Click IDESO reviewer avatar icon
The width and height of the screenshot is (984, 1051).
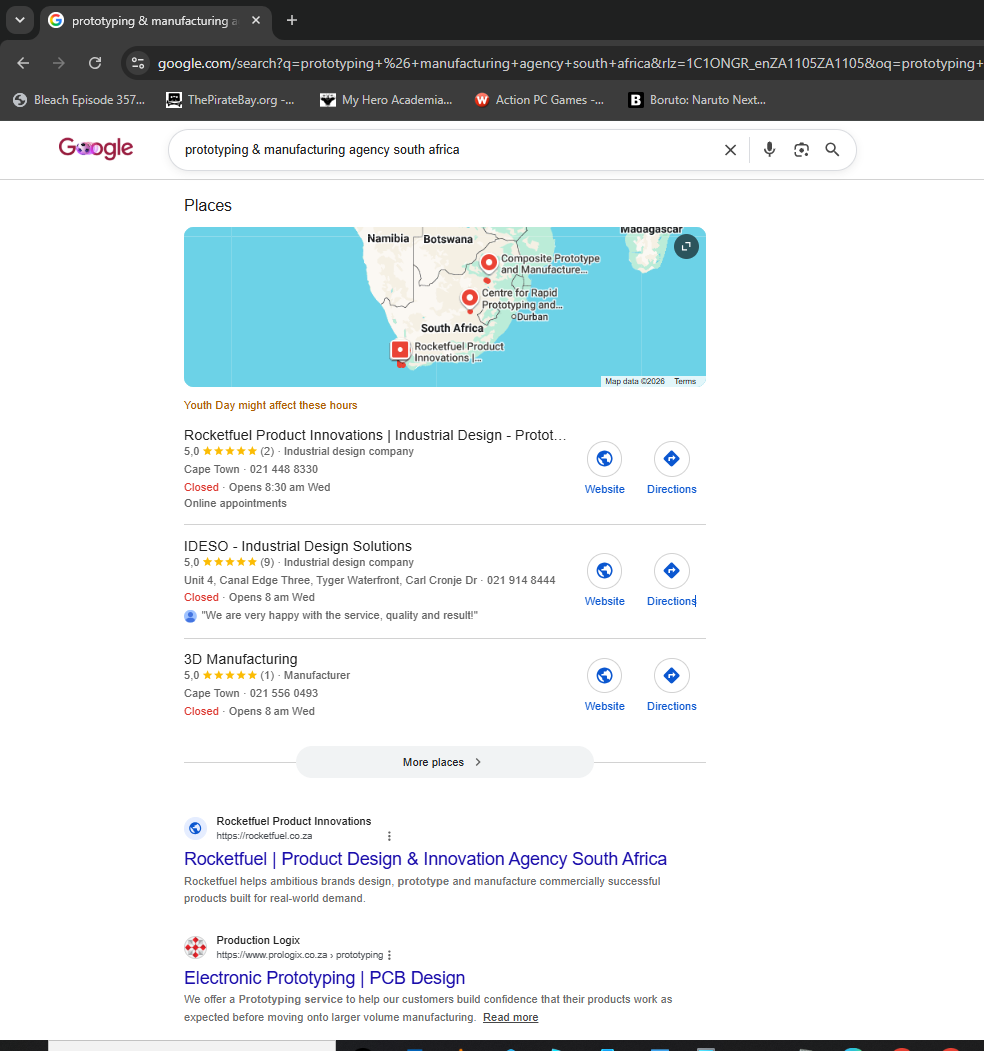[x=190, y=616]
